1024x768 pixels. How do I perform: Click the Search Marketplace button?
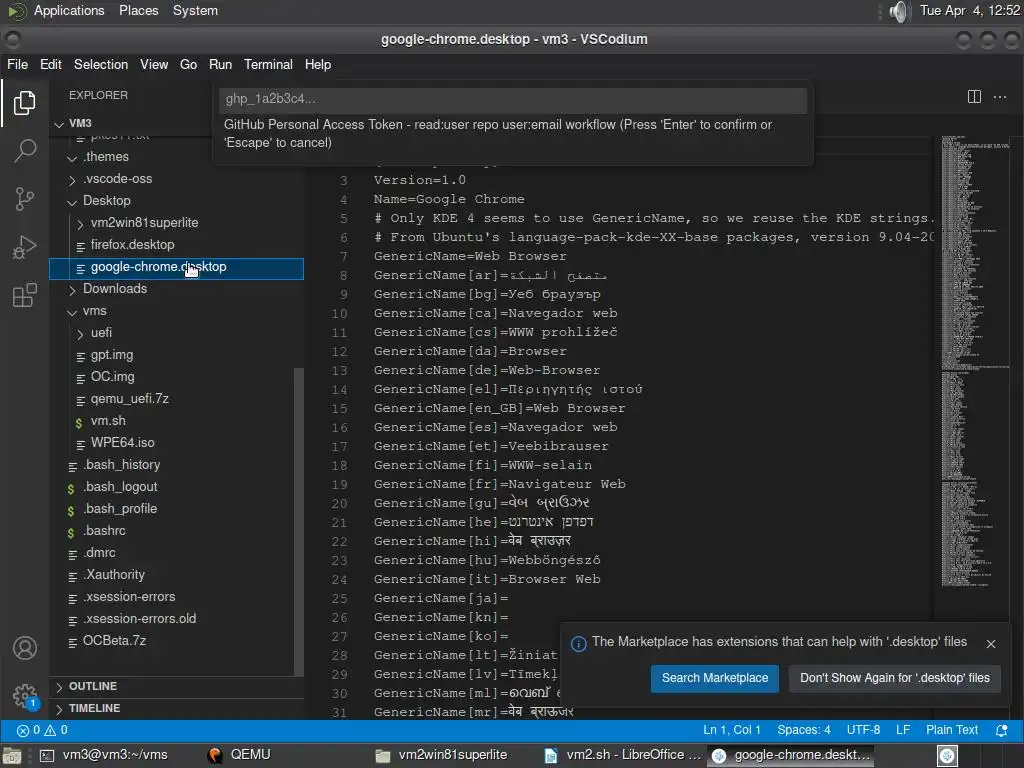click(x=714, y=678)
